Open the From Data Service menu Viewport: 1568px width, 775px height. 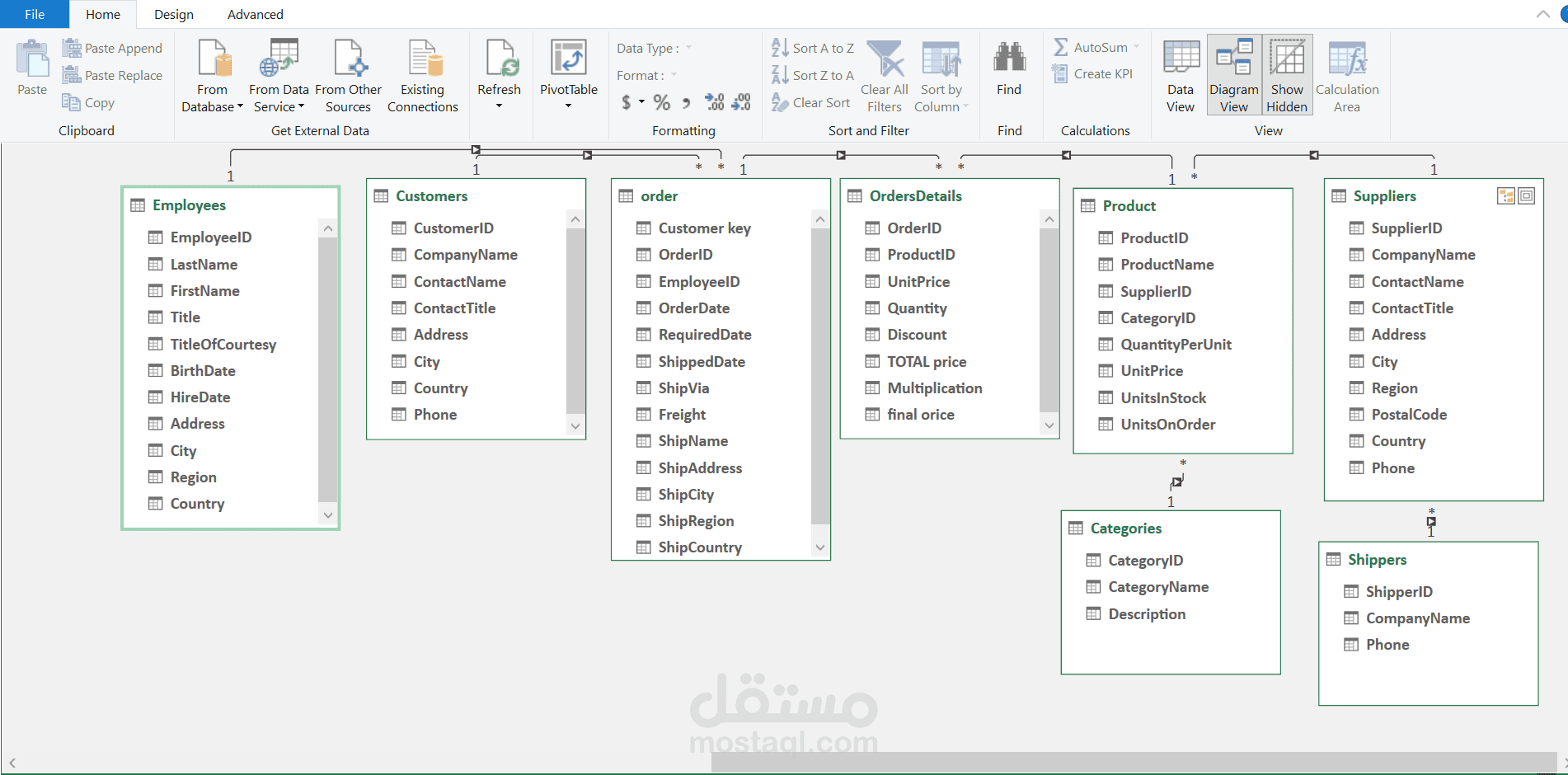tap(279, 74)
